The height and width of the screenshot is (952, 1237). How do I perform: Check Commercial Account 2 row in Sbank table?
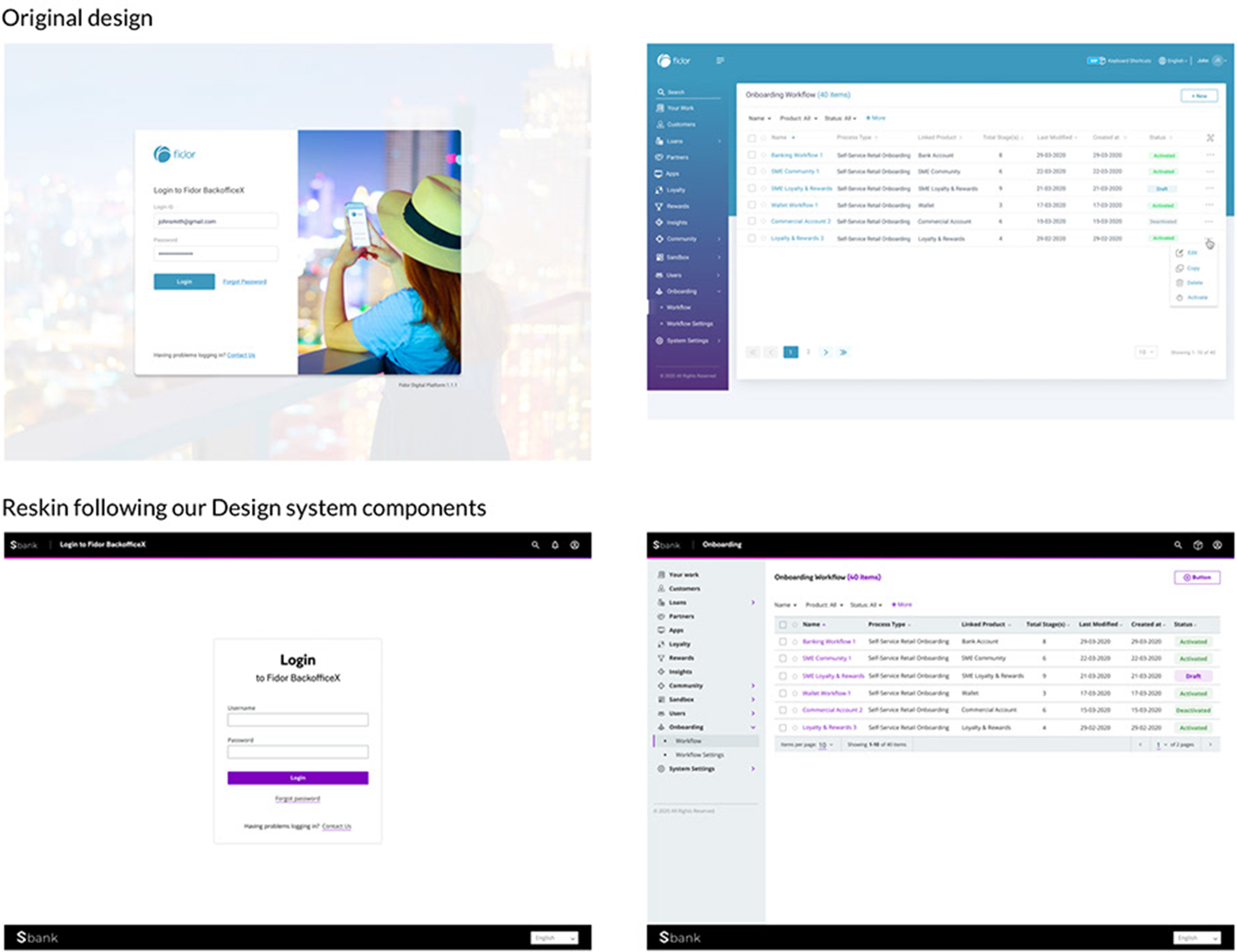pos(783,710)
